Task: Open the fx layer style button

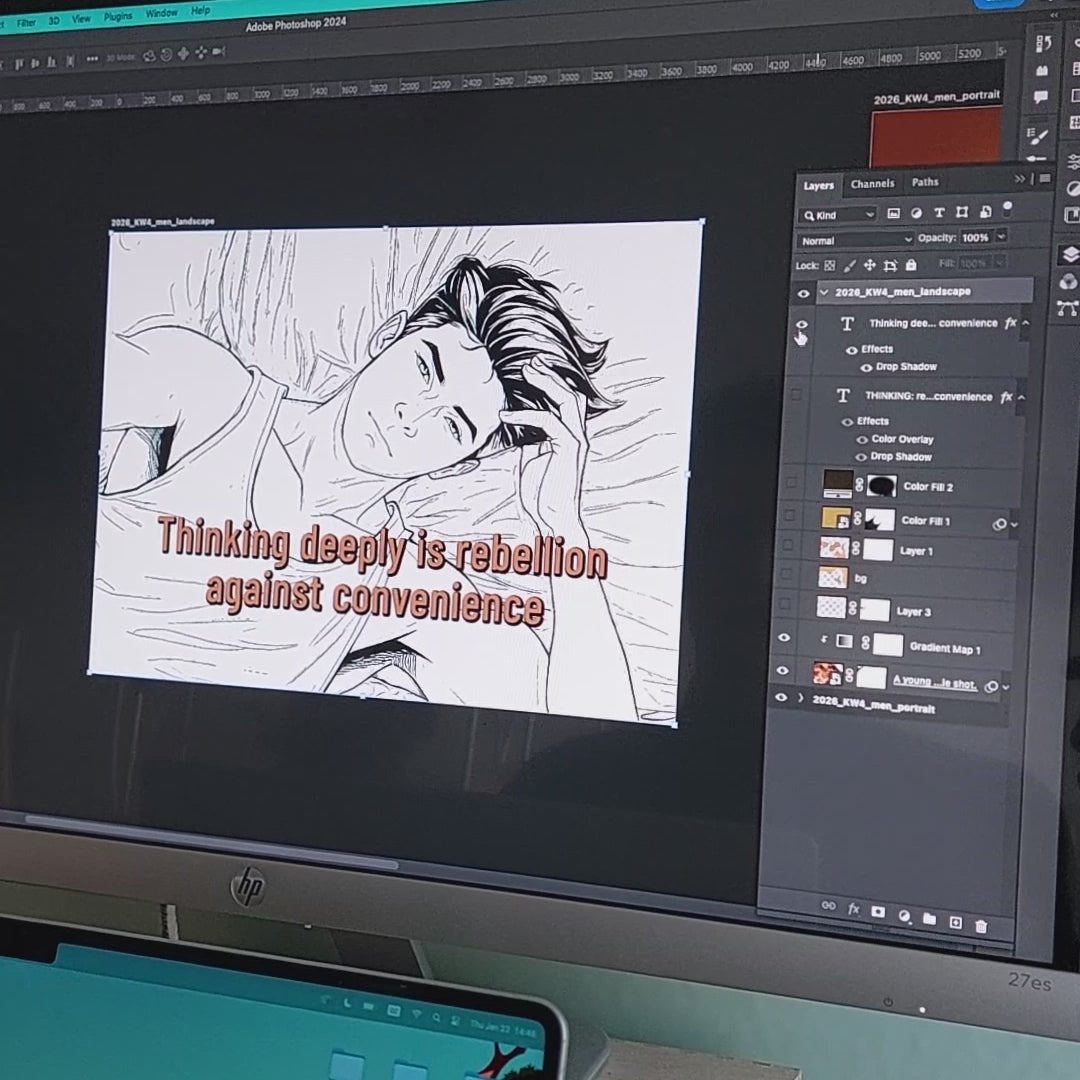Action: (x=854, y=909)
